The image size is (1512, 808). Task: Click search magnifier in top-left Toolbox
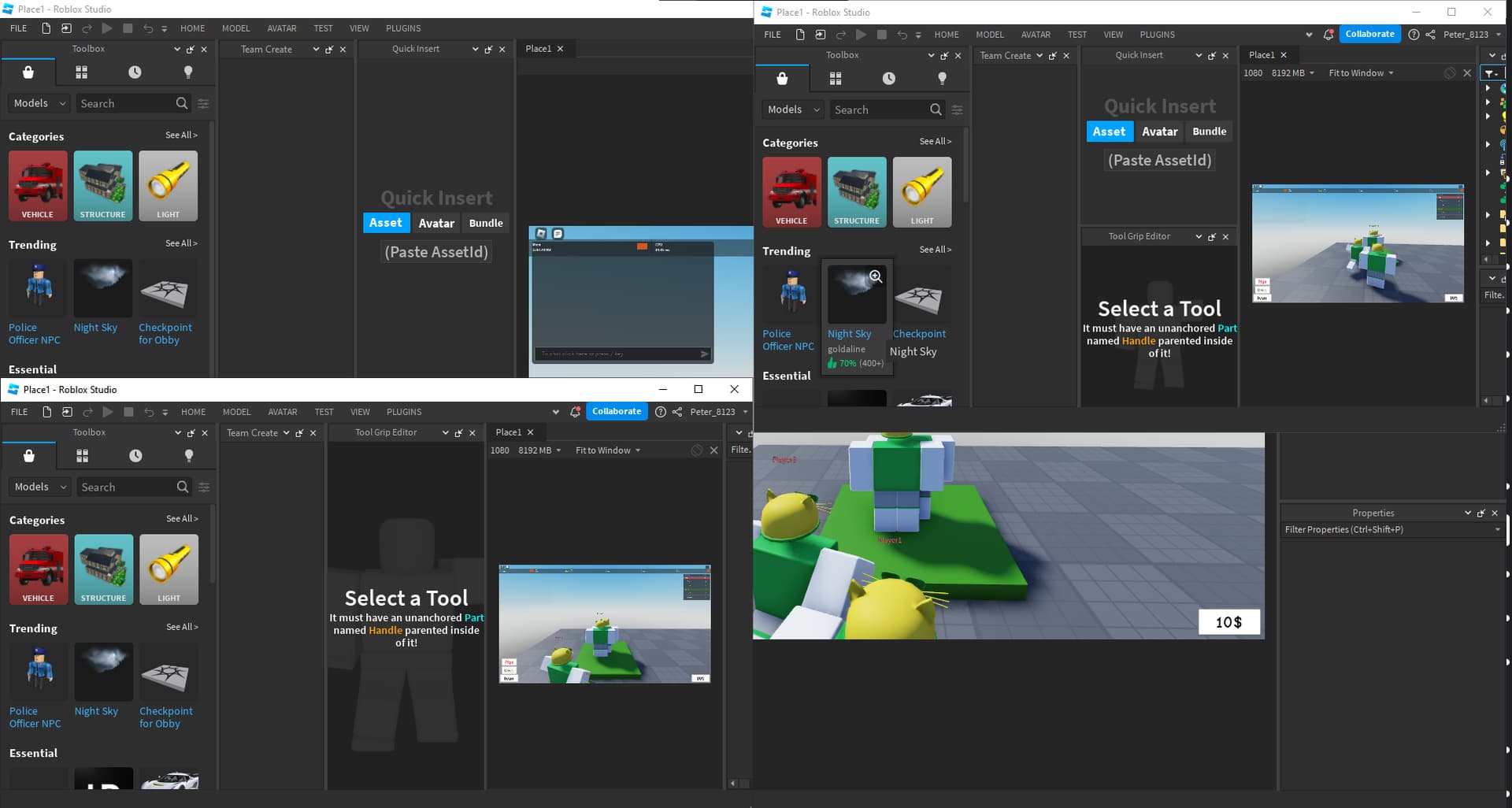pyautogui.click(x=182, y=103)
